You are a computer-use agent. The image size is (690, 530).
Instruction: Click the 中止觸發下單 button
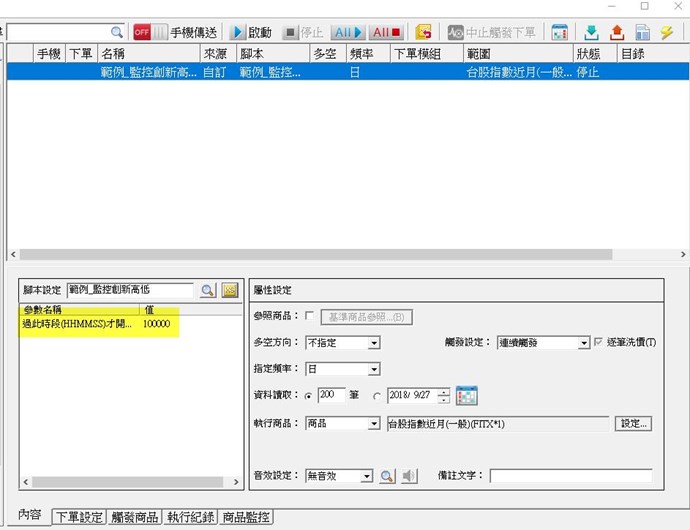[x=492, y=32]
